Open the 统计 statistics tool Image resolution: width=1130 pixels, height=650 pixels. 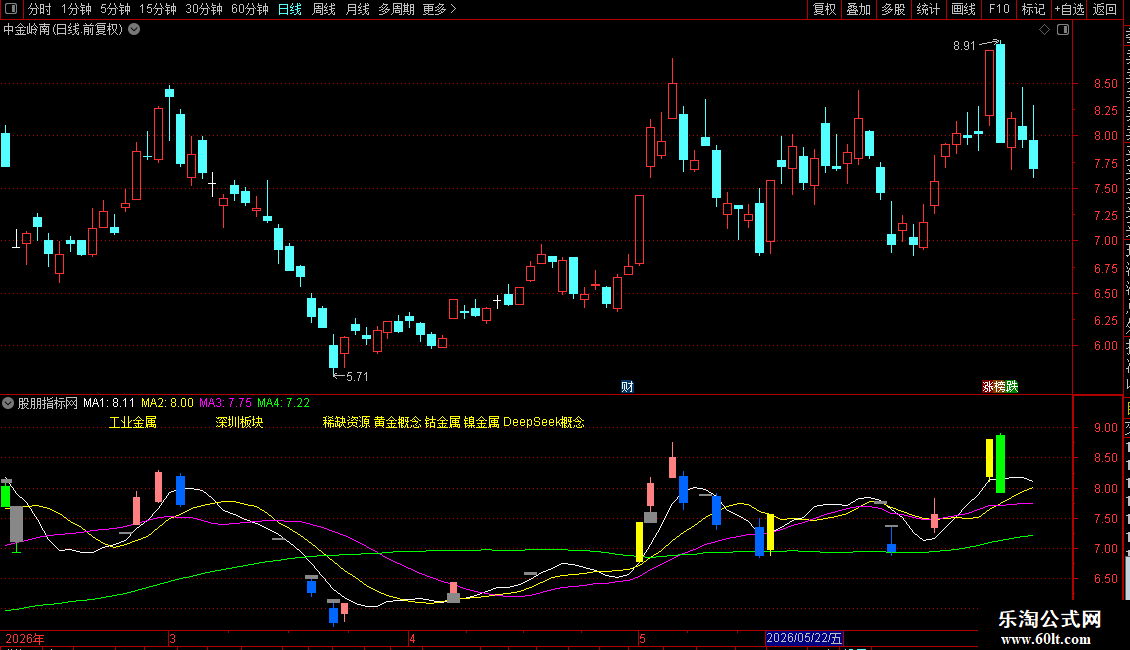pos(928,9)
